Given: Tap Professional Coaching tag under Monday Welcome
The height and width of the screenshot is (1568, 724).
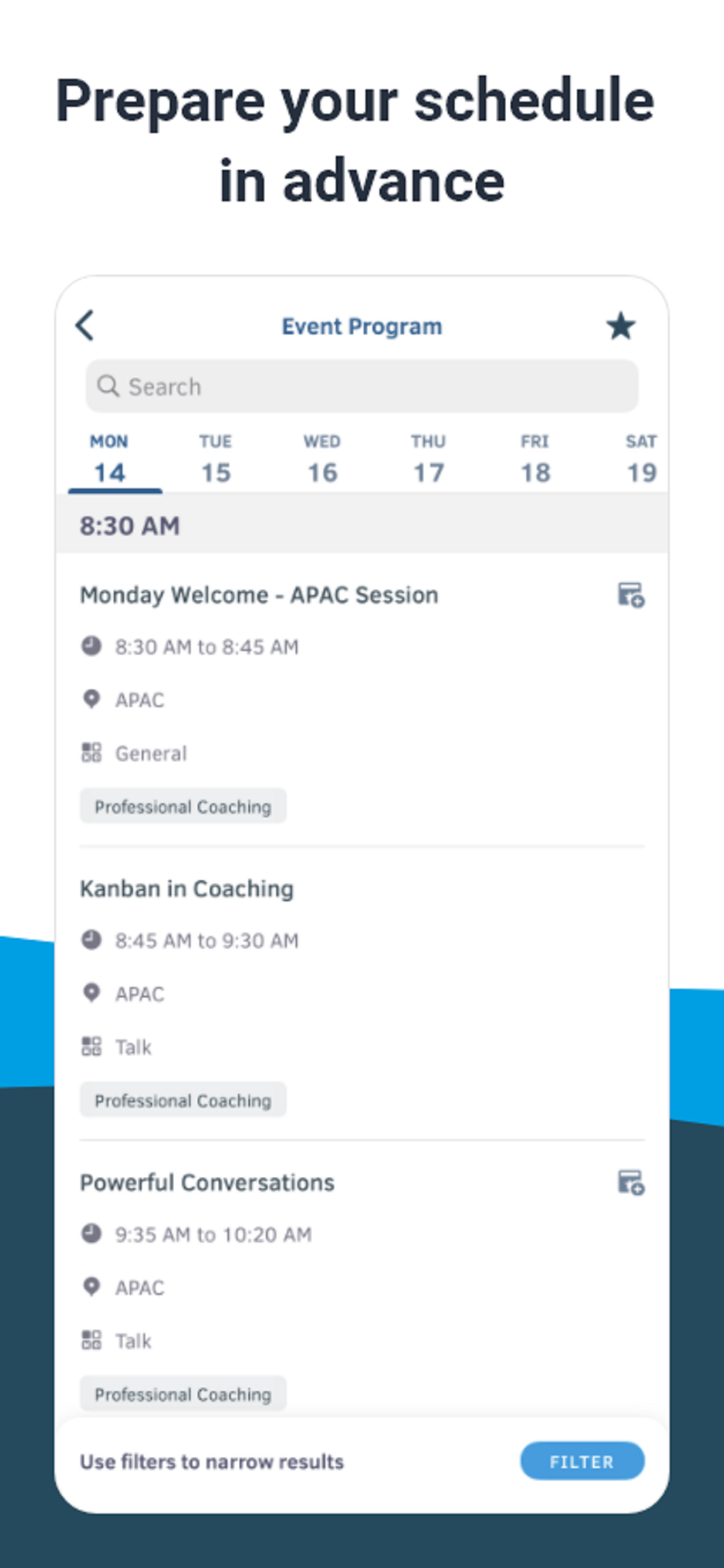Looking at the screenshot, I should [183, 806].
